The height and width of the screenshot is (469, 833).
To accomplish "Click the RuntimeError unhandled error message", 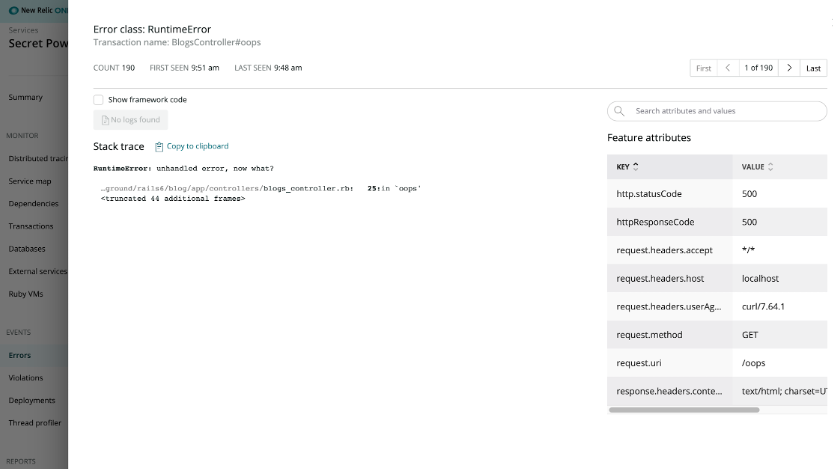I will pyautogui.click(x=183, y=168).
